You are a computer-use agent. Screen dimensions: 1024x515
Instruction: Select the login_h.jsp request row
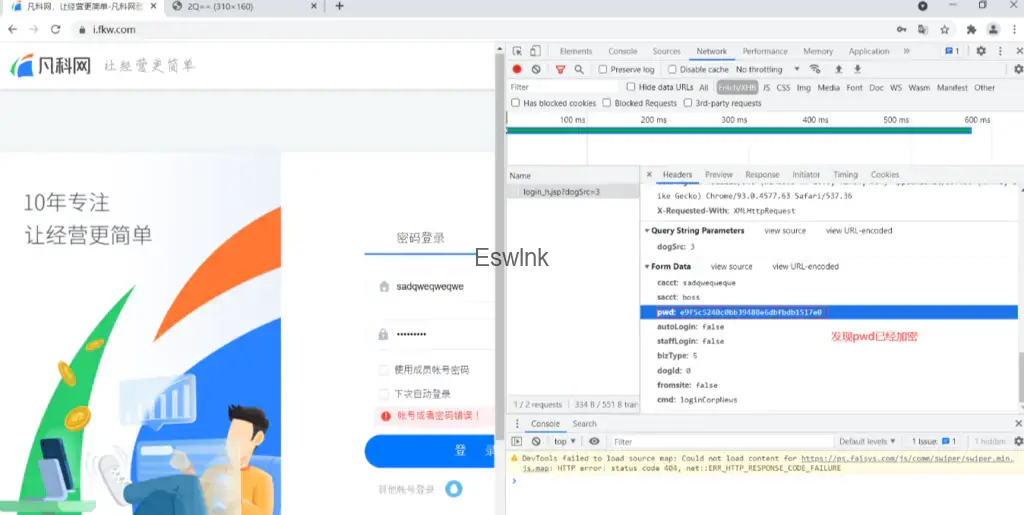[561, 191]
